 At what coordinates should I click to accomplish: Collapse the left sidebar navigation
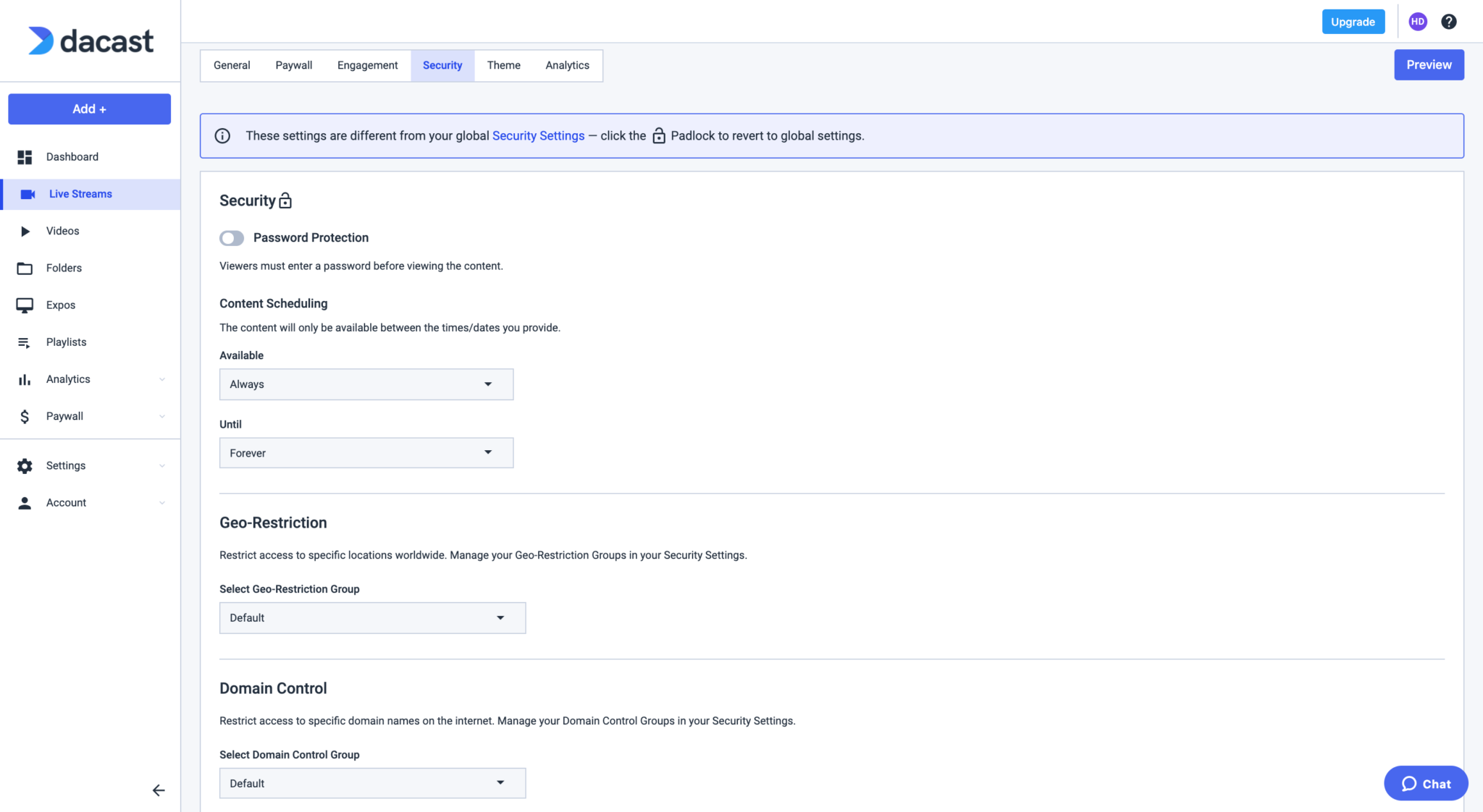[158, 790]
